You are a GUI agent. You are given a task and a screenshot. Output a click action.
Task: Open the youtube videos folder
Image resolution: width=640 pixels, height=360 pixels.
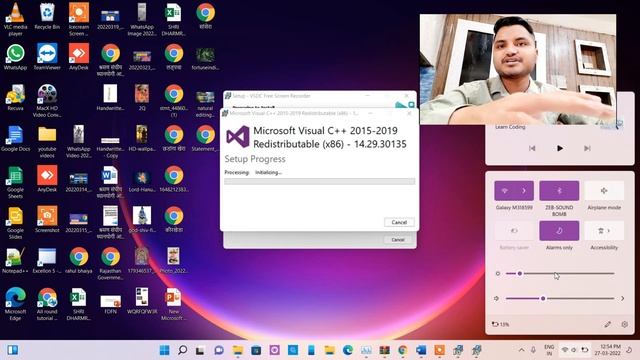tap(47, 141)
